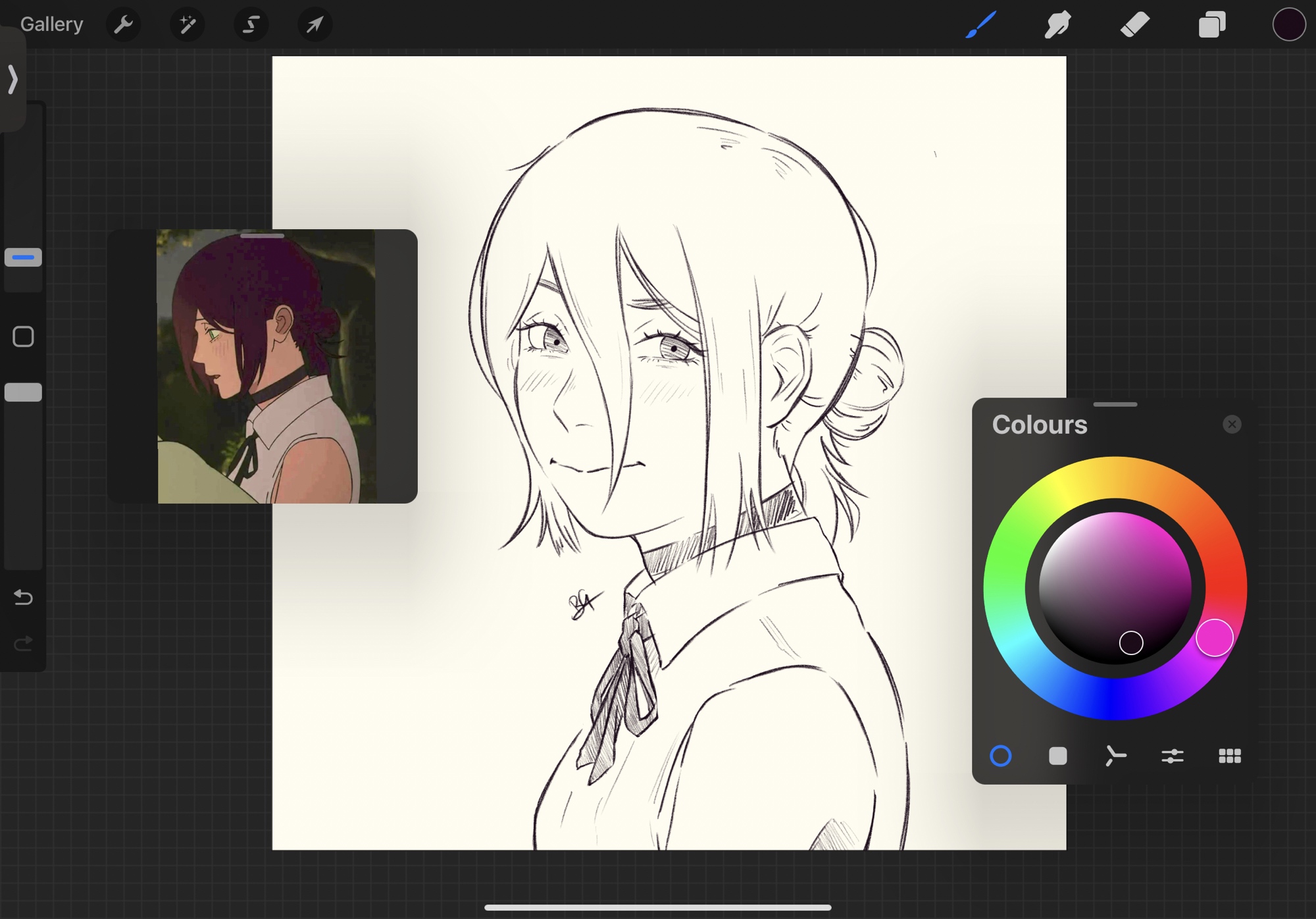The height and width of the screenshot is (919, 1316).
Task: Select the Smudge tool
Action: [x=1057, y=25]
